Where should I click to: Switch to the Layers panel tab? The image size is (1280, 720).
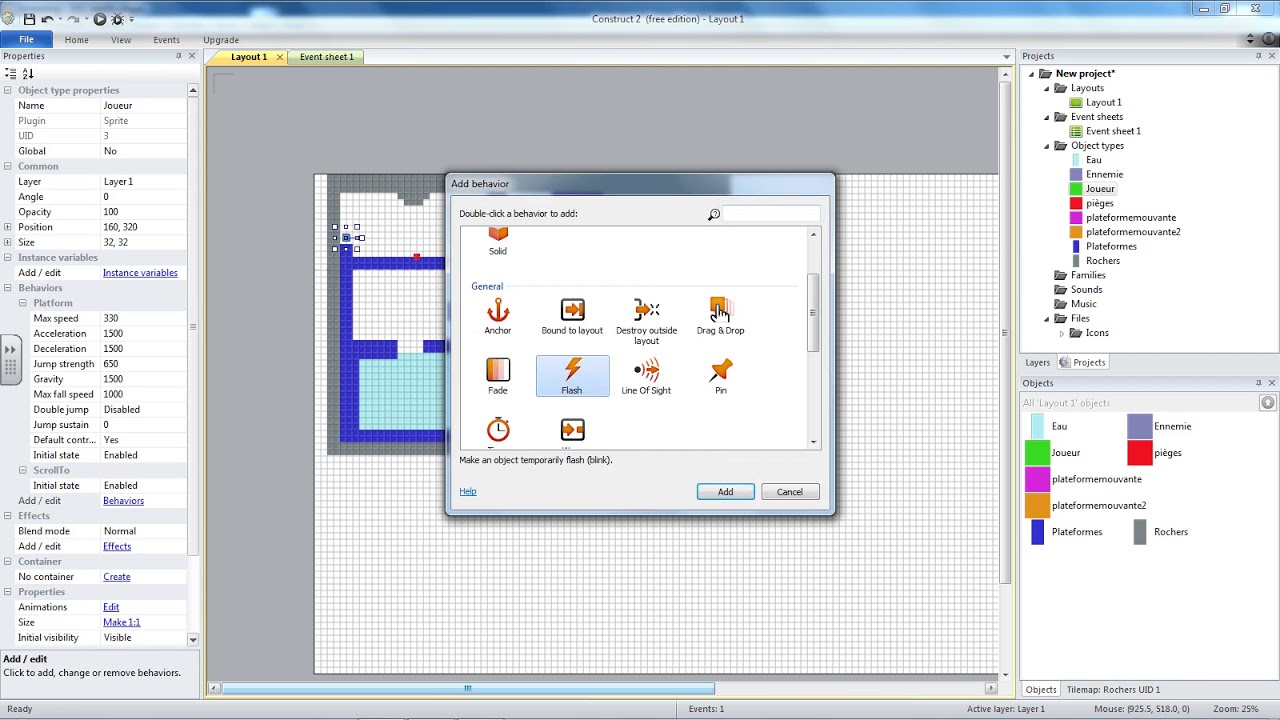1038,362
